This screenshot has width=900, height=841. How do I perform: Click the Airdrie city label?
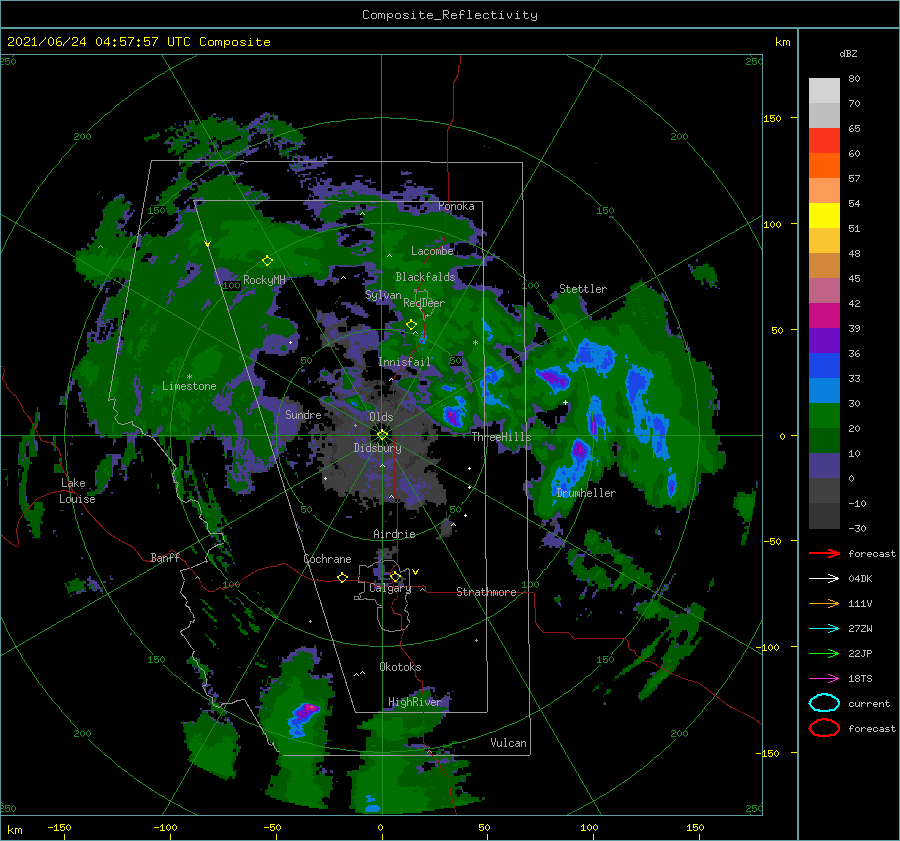coord(394,534)
